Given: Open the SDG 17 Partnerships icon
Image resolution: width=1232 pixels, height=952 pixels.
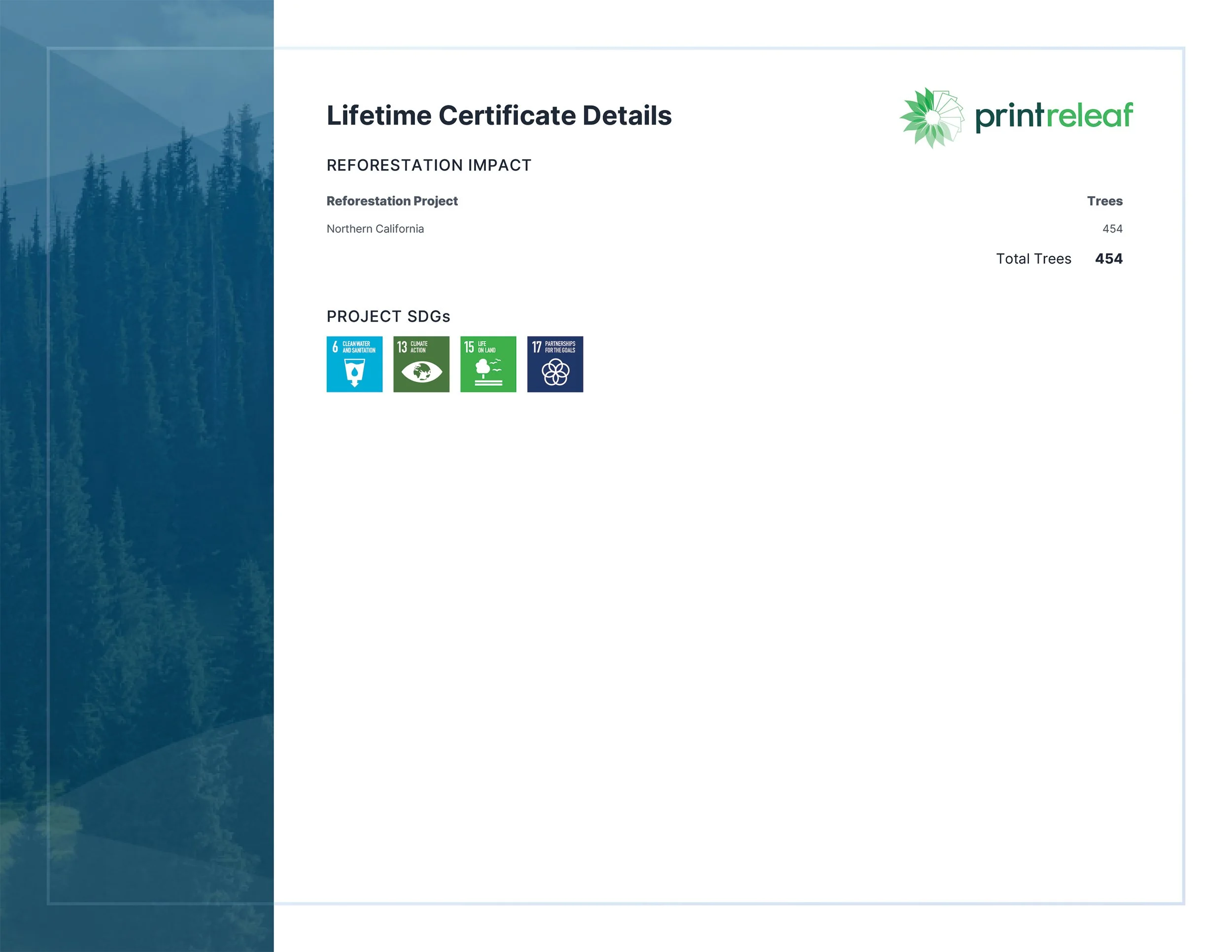Looking at the screenshot, I should 555,364.
